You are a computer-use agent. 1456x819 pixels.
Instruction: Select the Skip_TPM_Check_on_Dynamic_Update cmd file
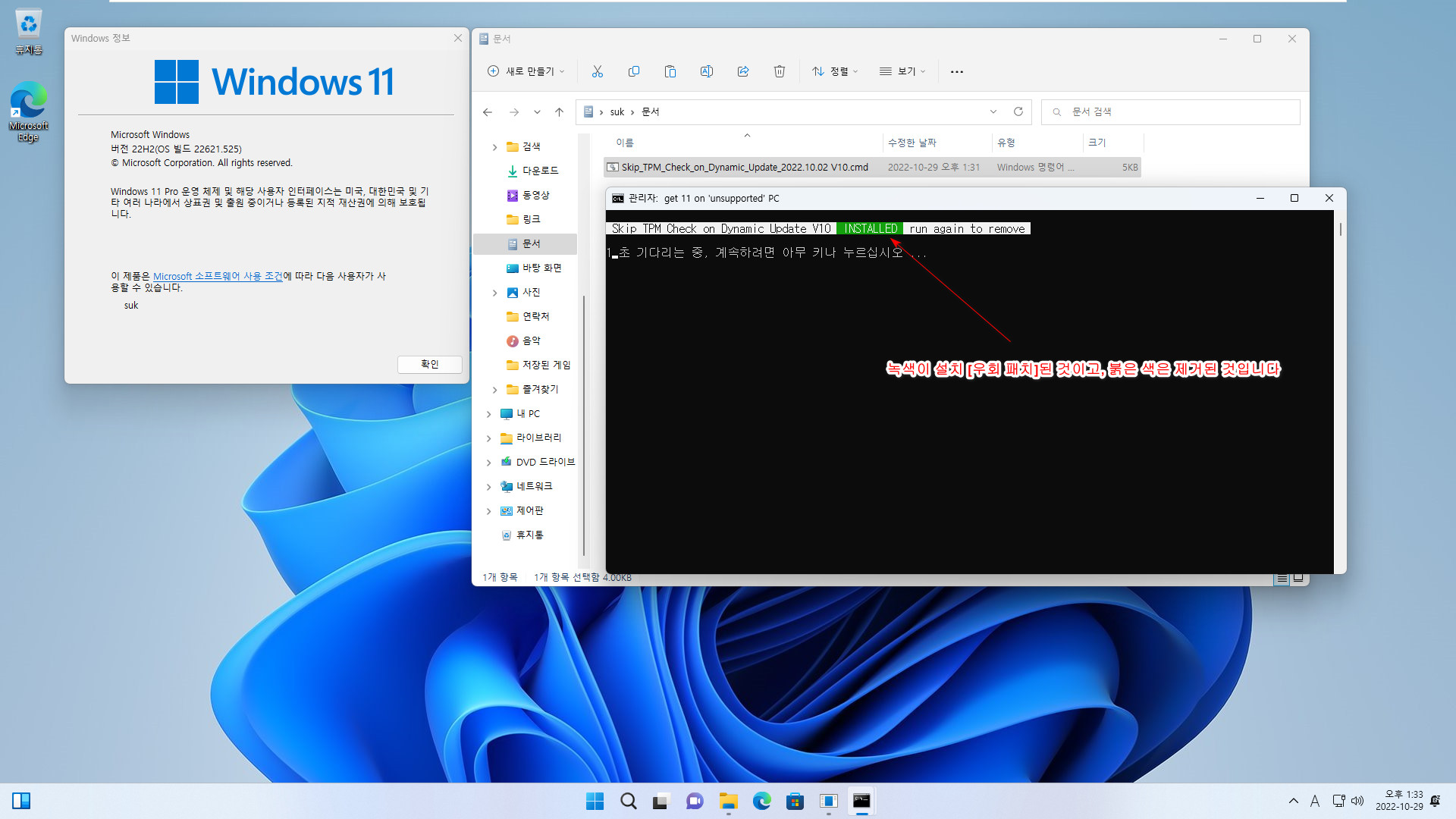(x=872, y=167)
